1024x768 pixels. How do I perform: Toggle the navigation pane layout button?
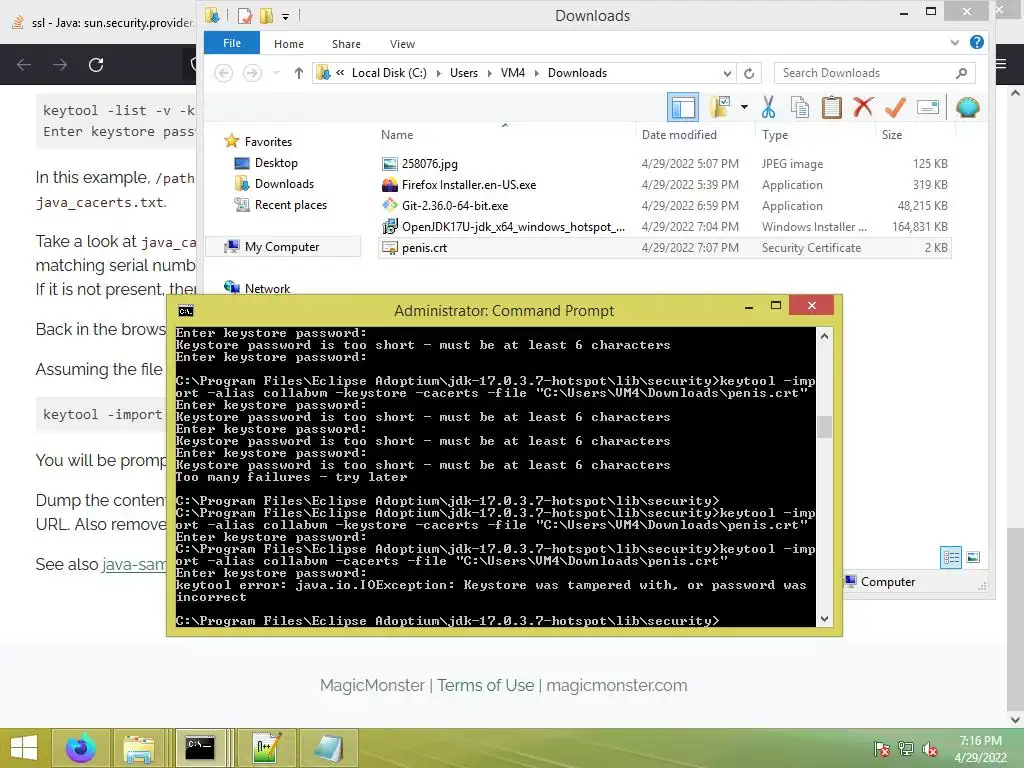pos(682,107)
